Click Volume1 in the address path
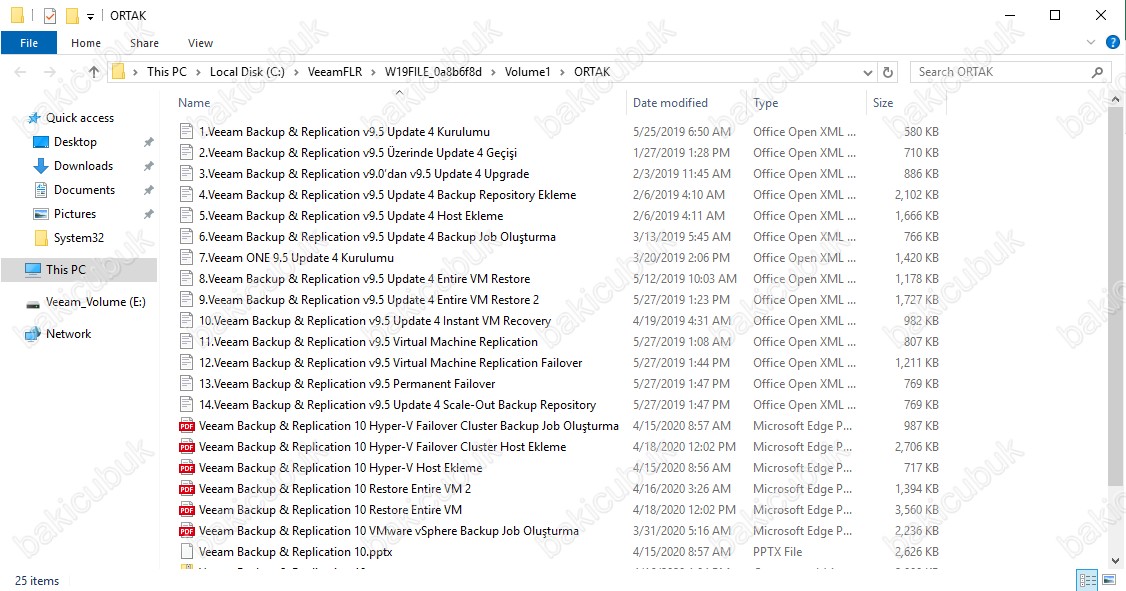Image resolution: width=1126 pixels, height=591 pixels. click(527, 72)
